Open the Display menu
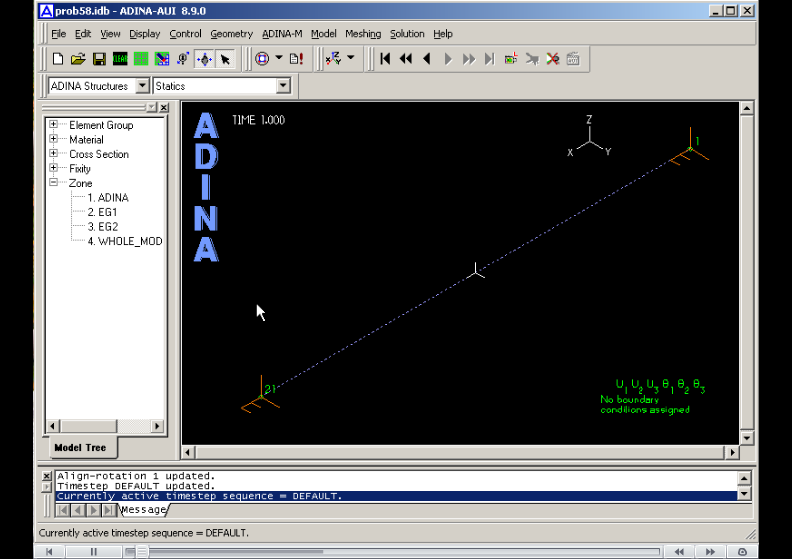 (x=144, y=34)
